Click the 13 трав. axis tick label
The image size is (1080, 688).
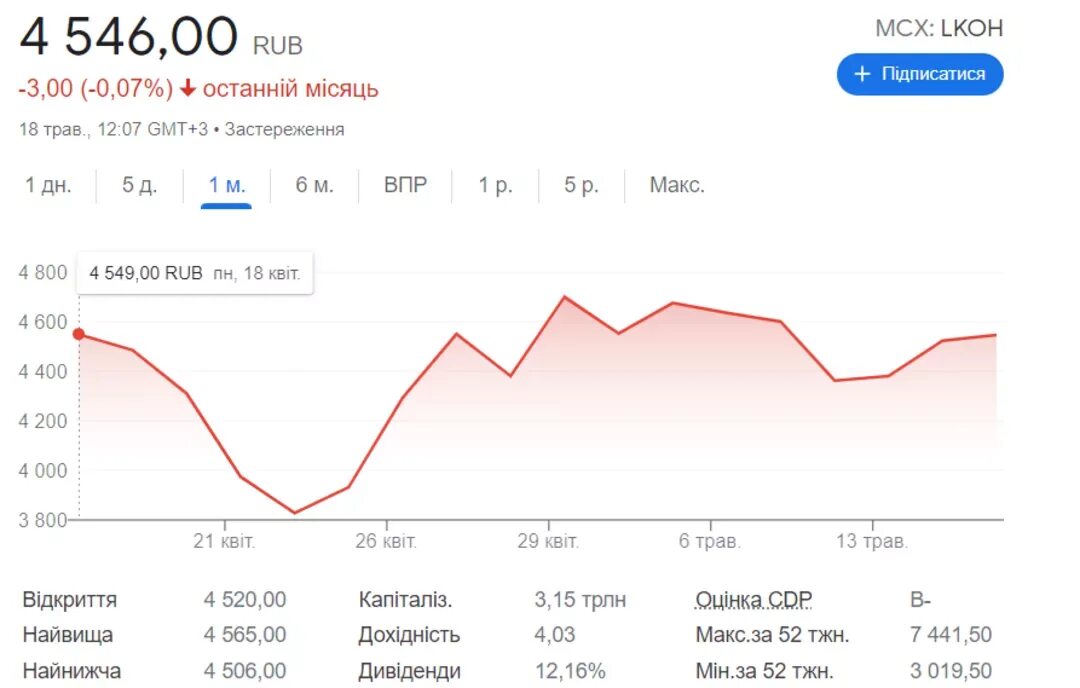click(x=872, y=541)
